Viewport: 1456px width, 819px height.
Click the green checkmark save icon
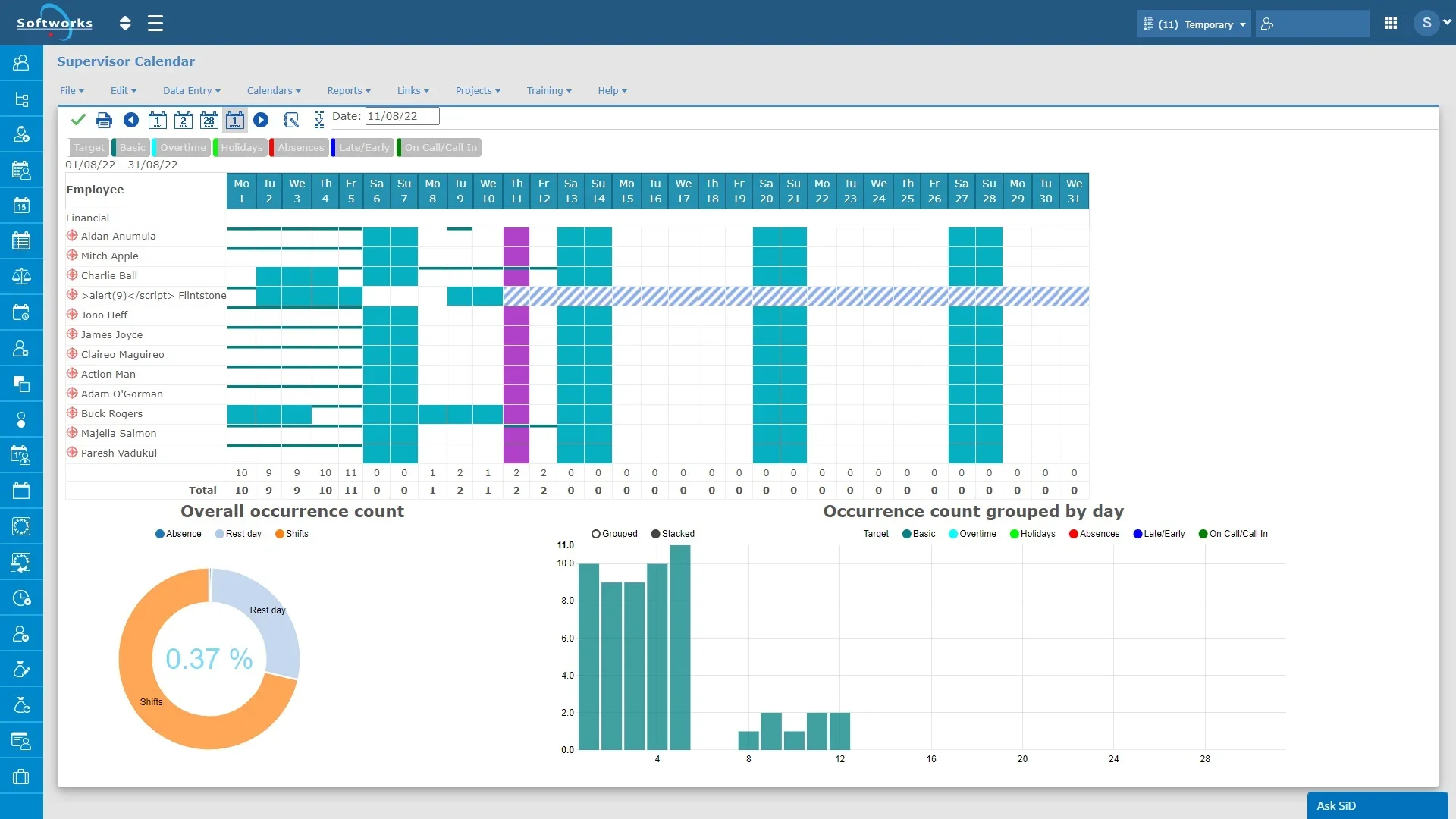[x=77, y=120]
